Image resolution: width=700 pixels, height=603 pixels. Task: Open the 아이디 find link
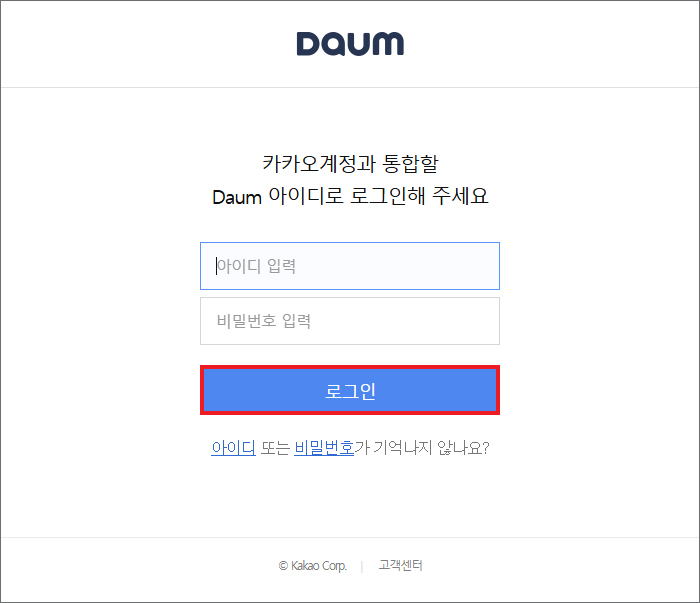coord(233,447)
